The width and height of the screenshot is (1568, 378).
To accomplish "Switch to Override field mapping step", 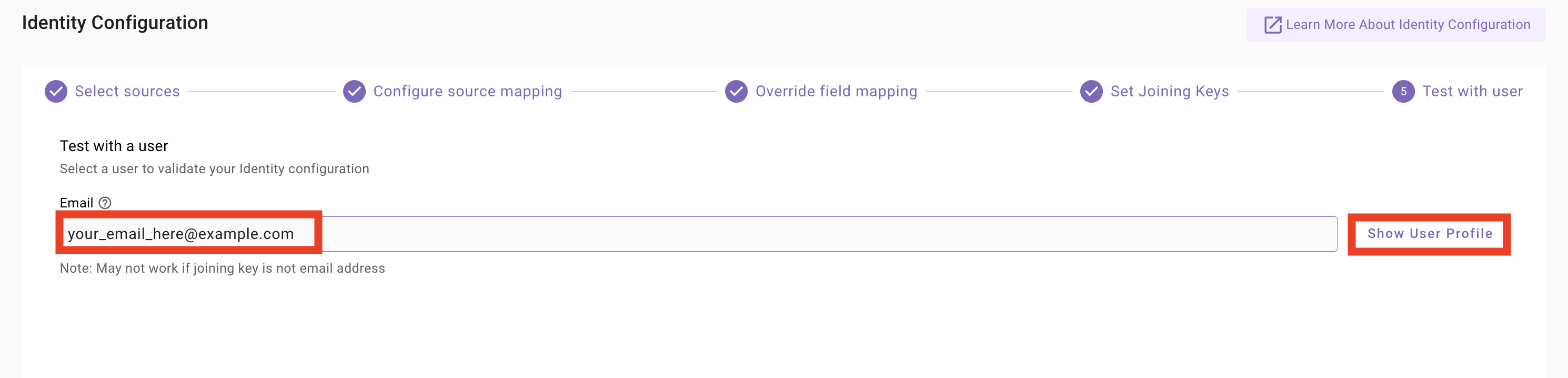I will tap(836, 91).
